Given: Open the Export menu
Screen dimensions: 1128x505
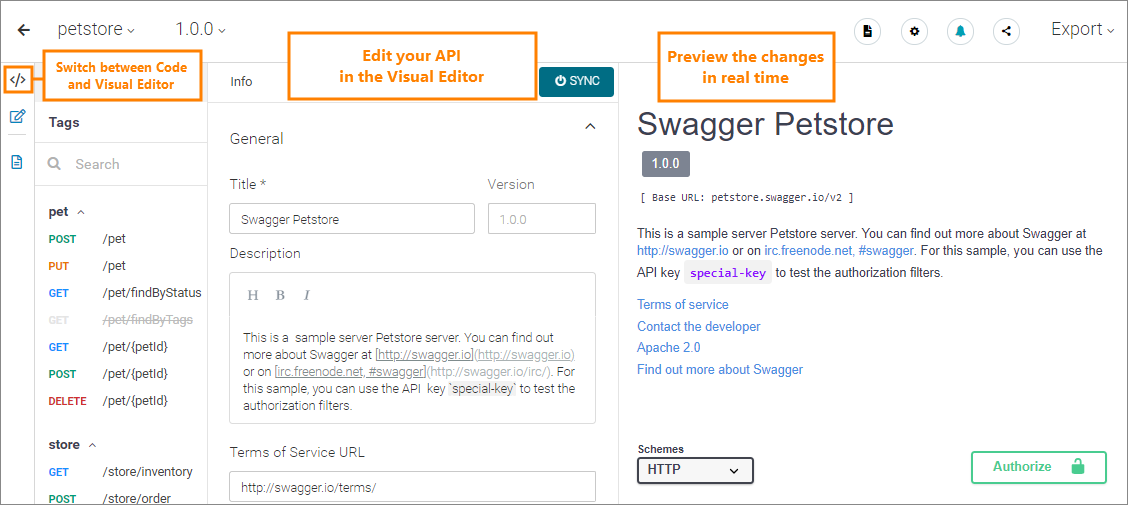Looking at the screenshot, I should coord(1082,30).
